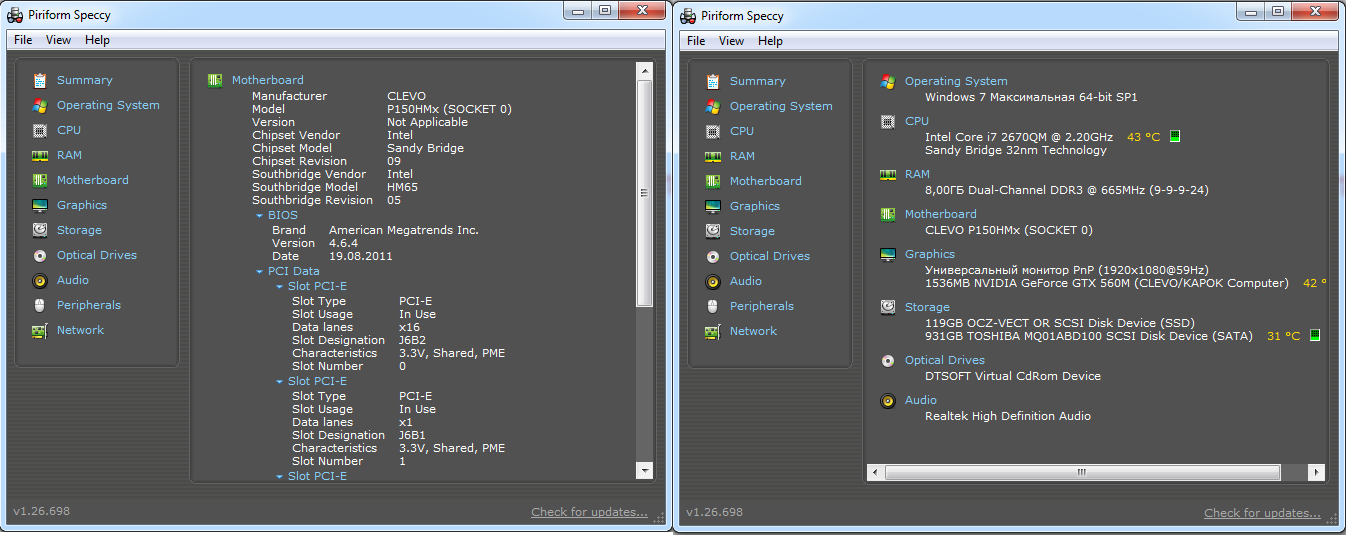The width and height of the screenshot is (1346, 537).
Task: Click the Storage icon in right window sidebar
Action: click(713, 231)
